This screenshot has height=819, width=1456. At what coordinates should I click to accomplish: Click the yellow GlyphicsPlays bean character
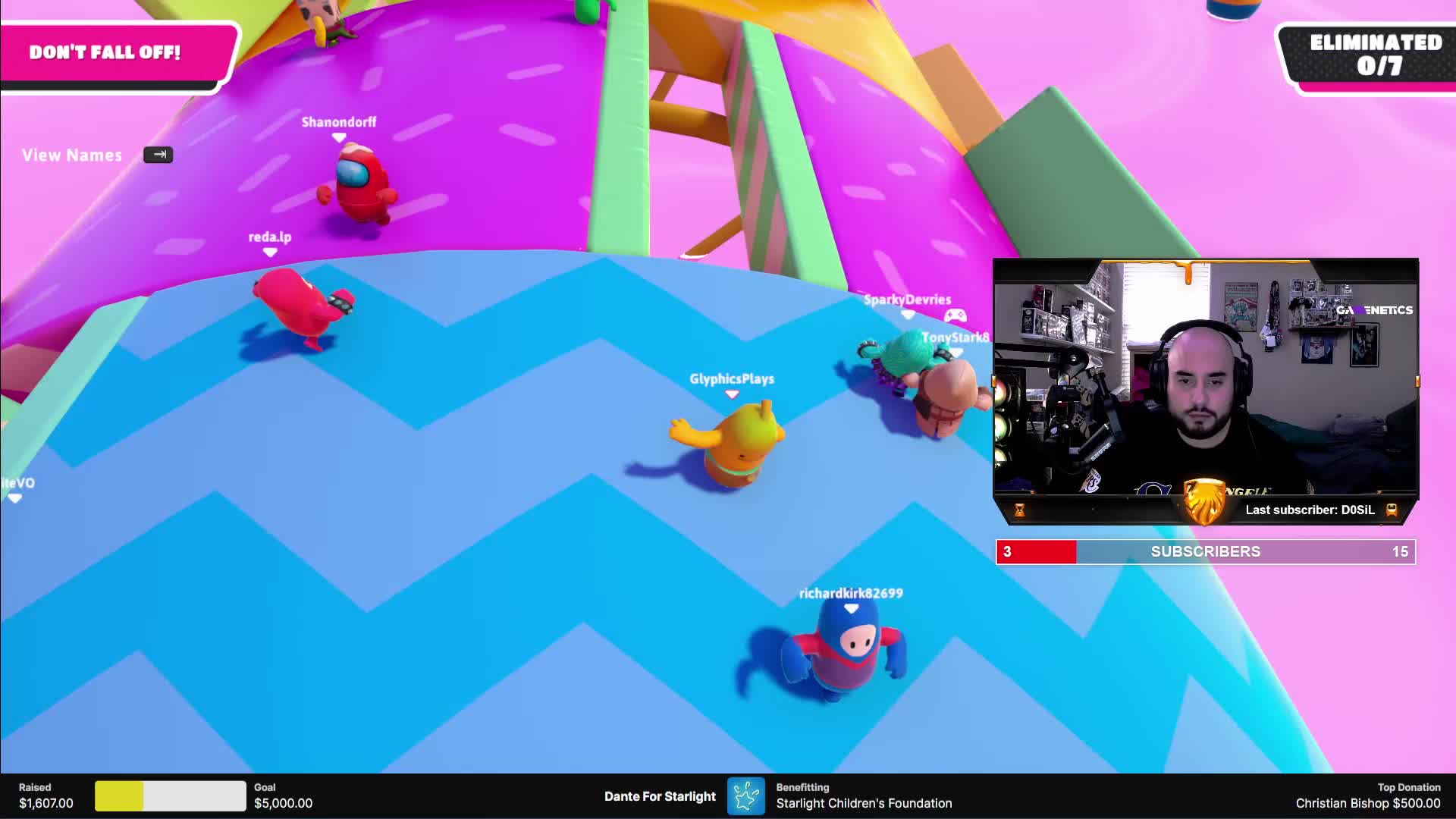tap(728, 444)
